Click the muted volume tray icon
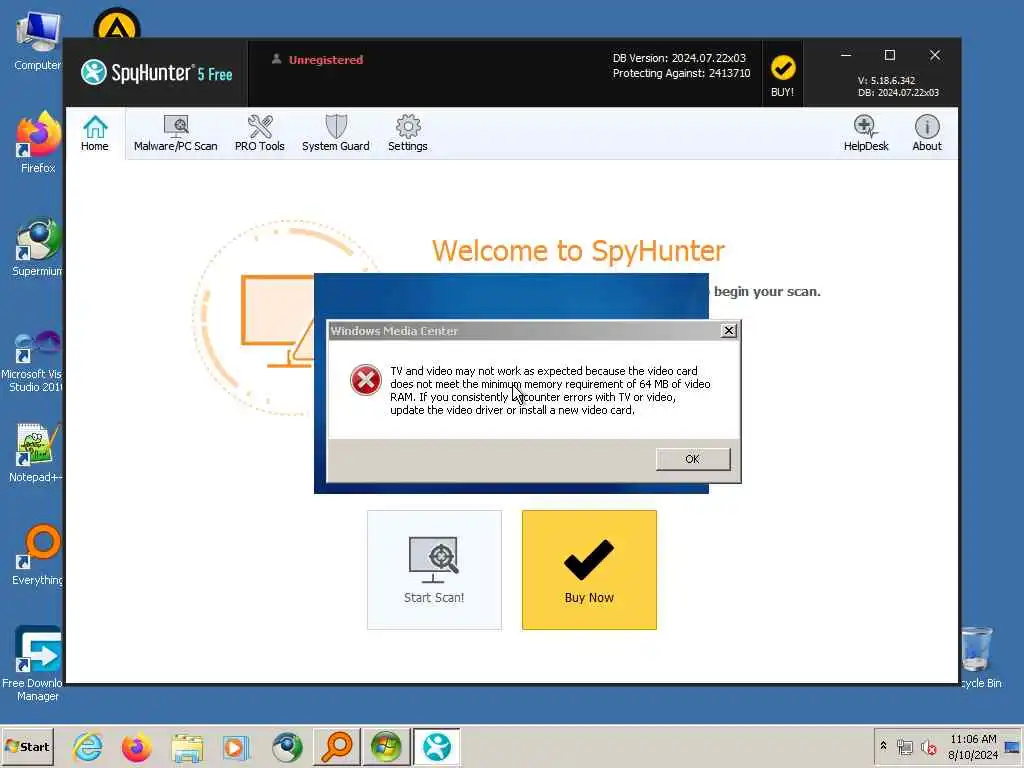Image resolution: width=1024 pixels, height=768 pixels. [928, 747]
